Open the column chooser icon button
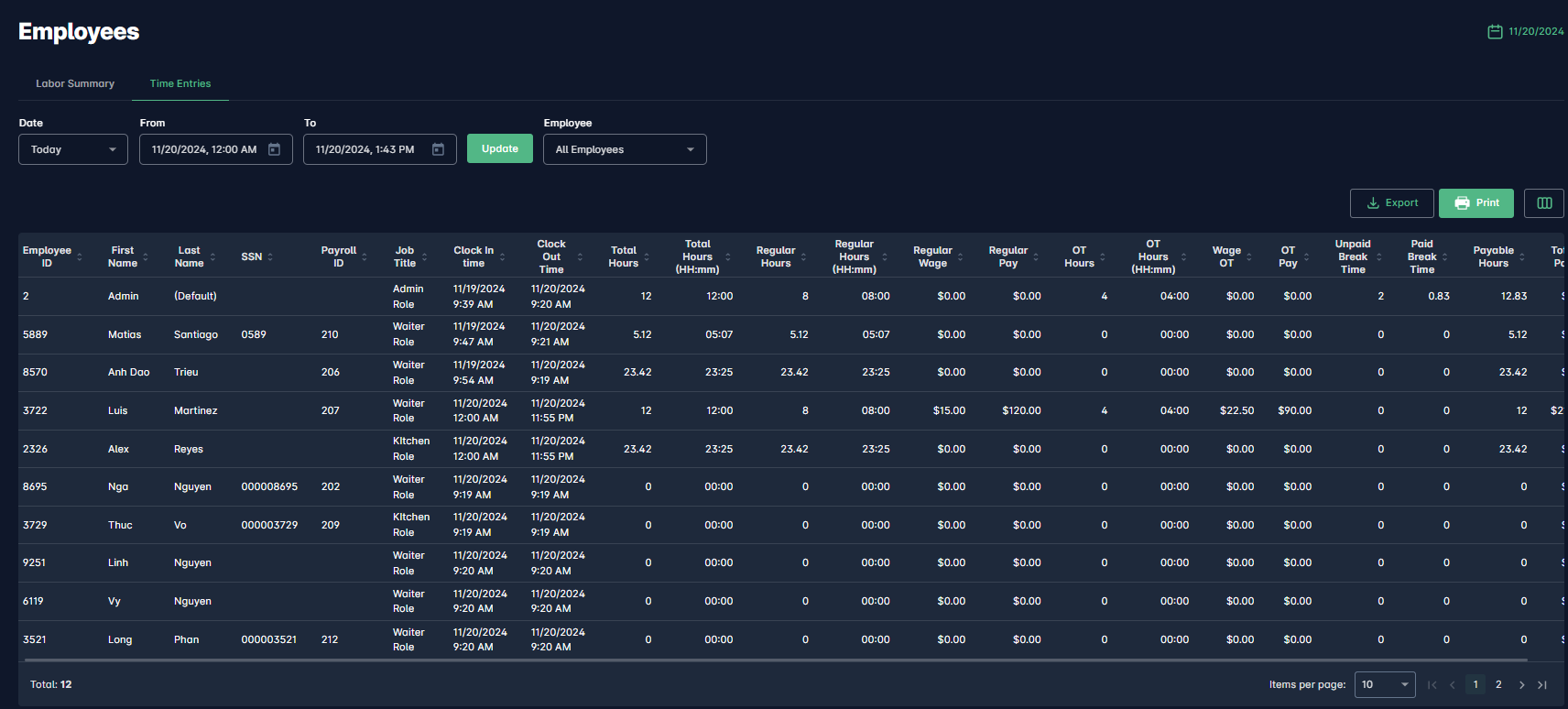Image resolution: width=1568 pixels, height=709 pixels. click(1543, 203)
